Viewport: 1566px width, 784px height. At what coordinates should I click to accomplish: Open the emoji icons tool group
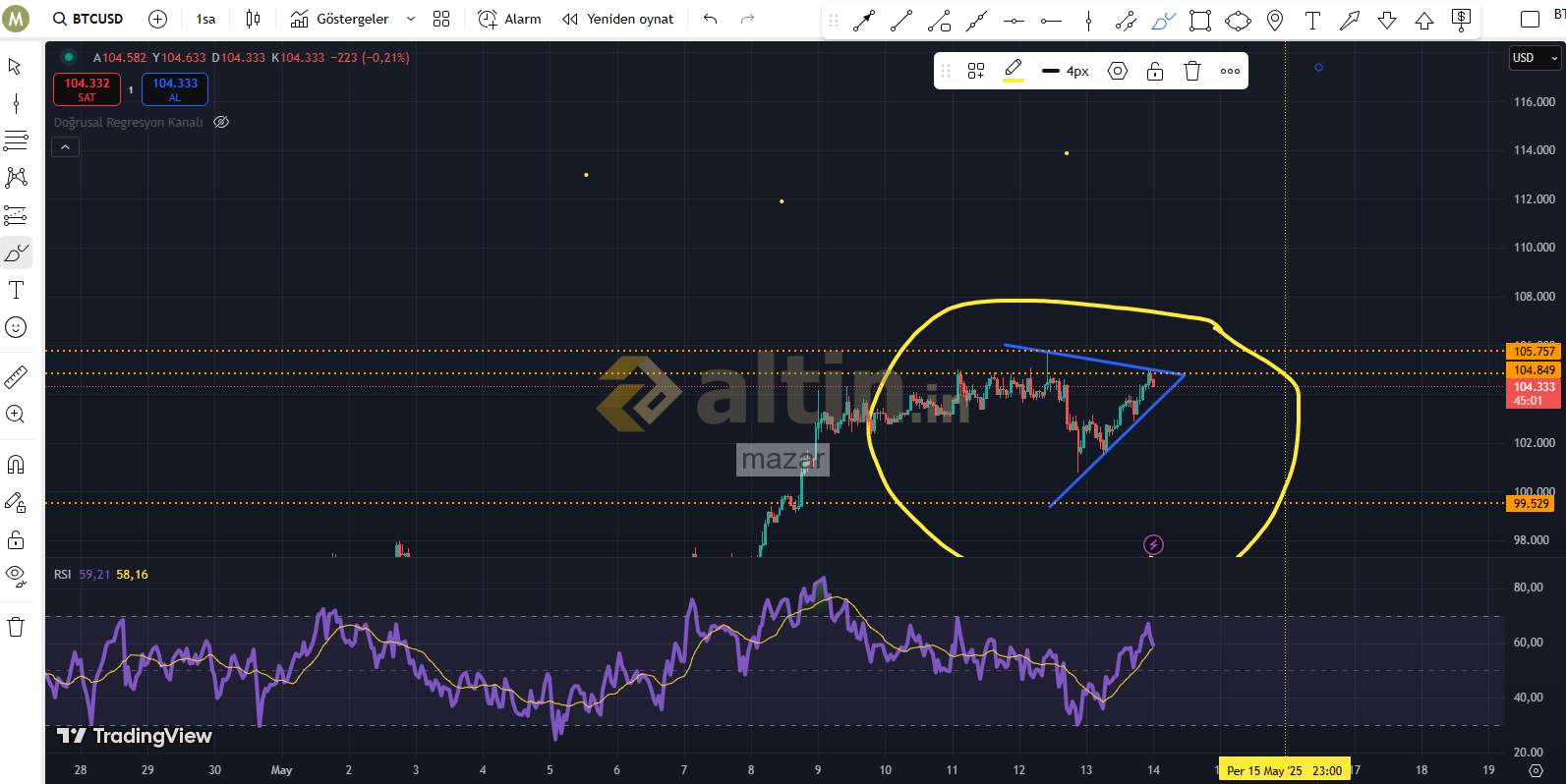pyautogui.click(x=16, y=327)
